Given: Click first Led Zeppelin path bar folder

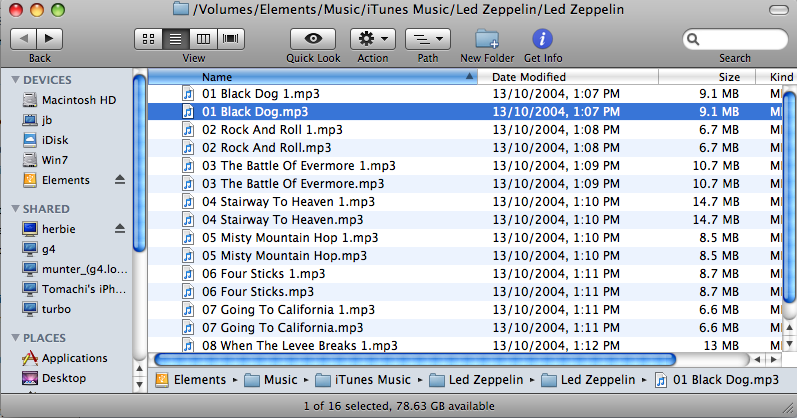Looking at the screenshot, I should [x=476, y=380].
